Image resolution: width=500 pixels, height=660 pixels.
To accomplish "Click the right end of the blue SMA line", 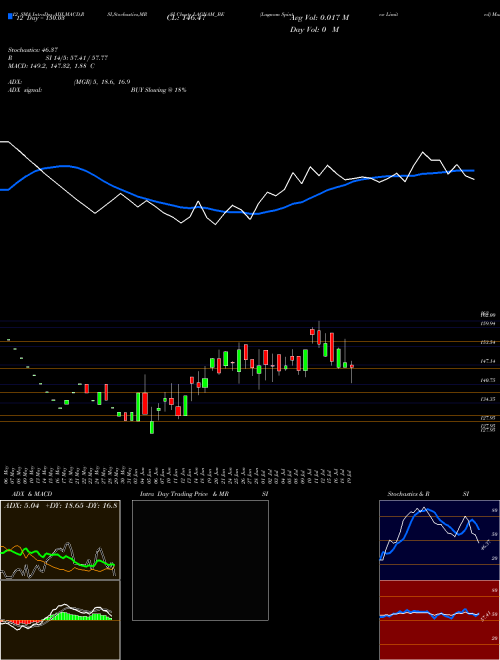I will click(473, 170).
